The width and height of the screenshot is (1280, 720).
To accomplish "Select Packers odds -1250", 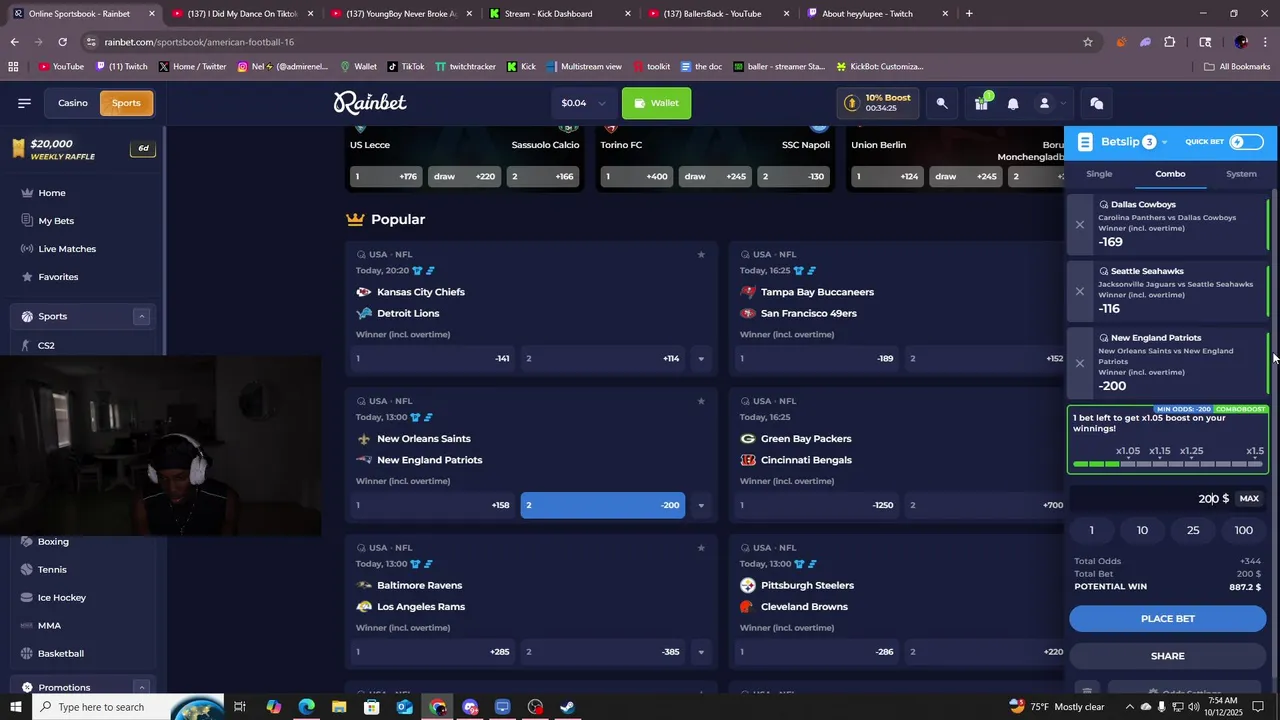I will pos(817,505).
